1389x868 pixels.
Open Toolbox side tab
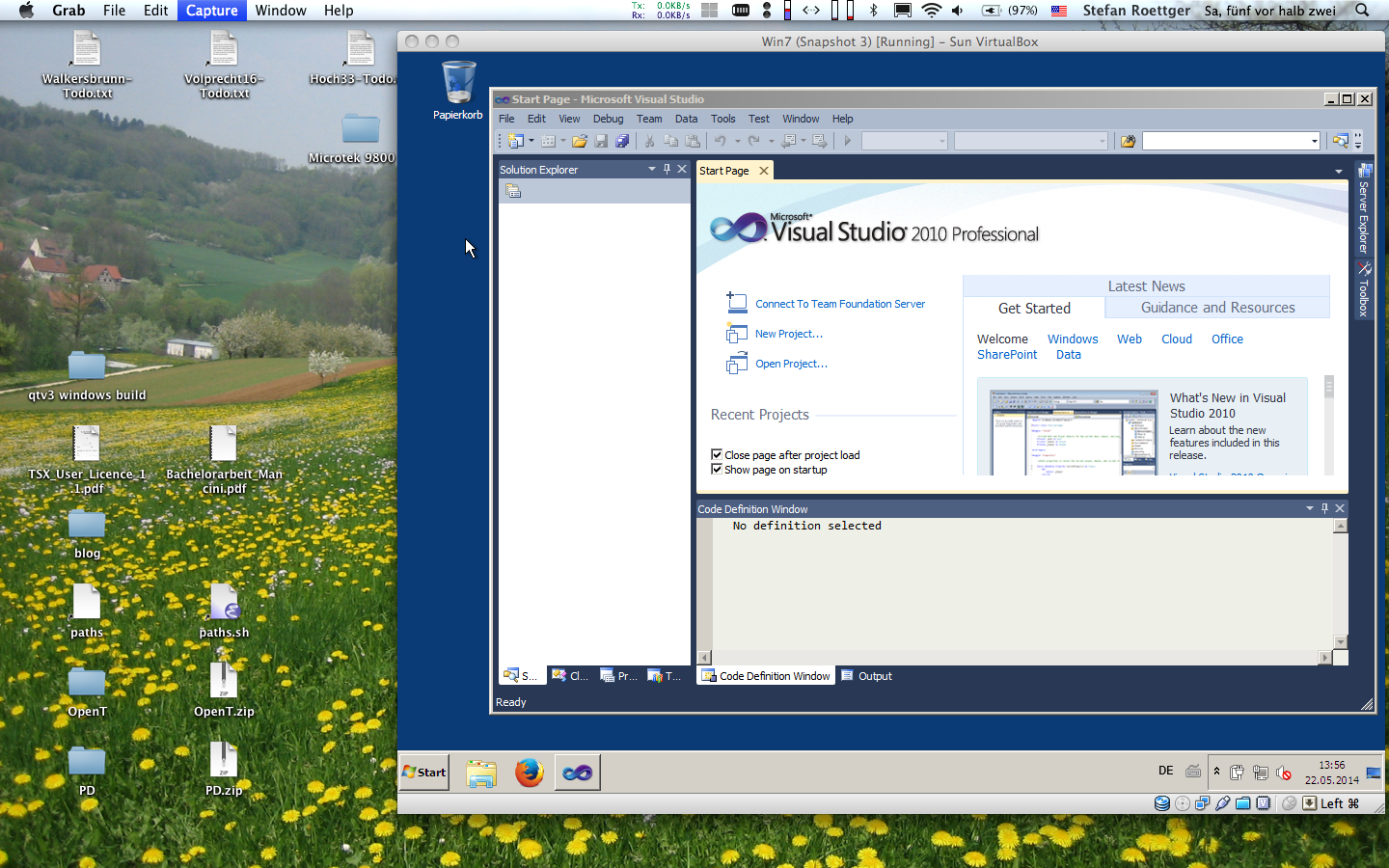(x=1364, y=289)
